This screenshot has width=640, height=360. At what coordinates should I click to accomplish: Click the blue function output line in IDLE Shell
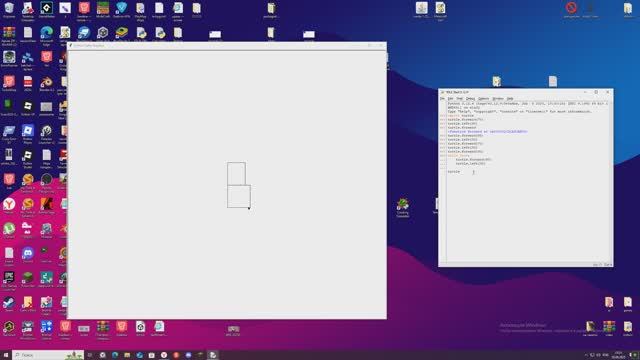487,131
